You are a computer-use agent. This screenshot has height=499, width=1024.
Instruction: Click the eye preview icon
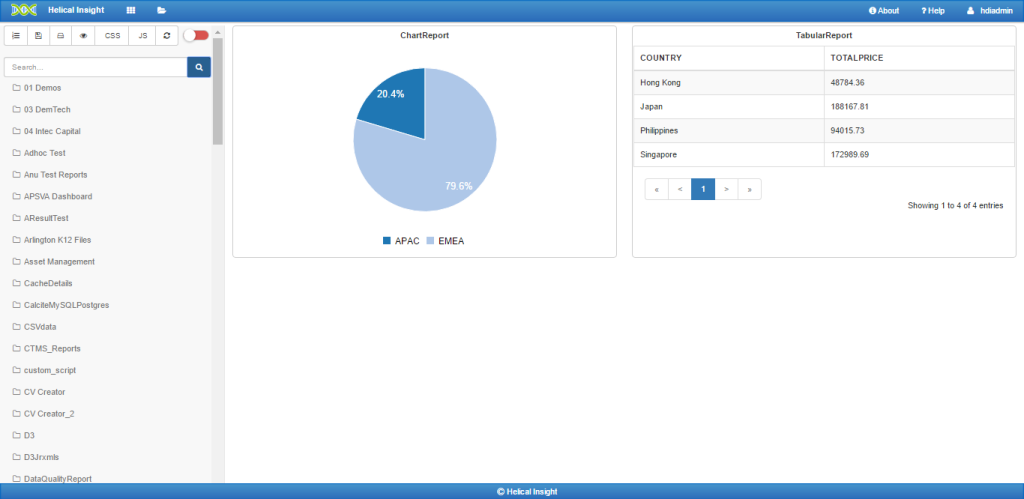coord(84,35)
